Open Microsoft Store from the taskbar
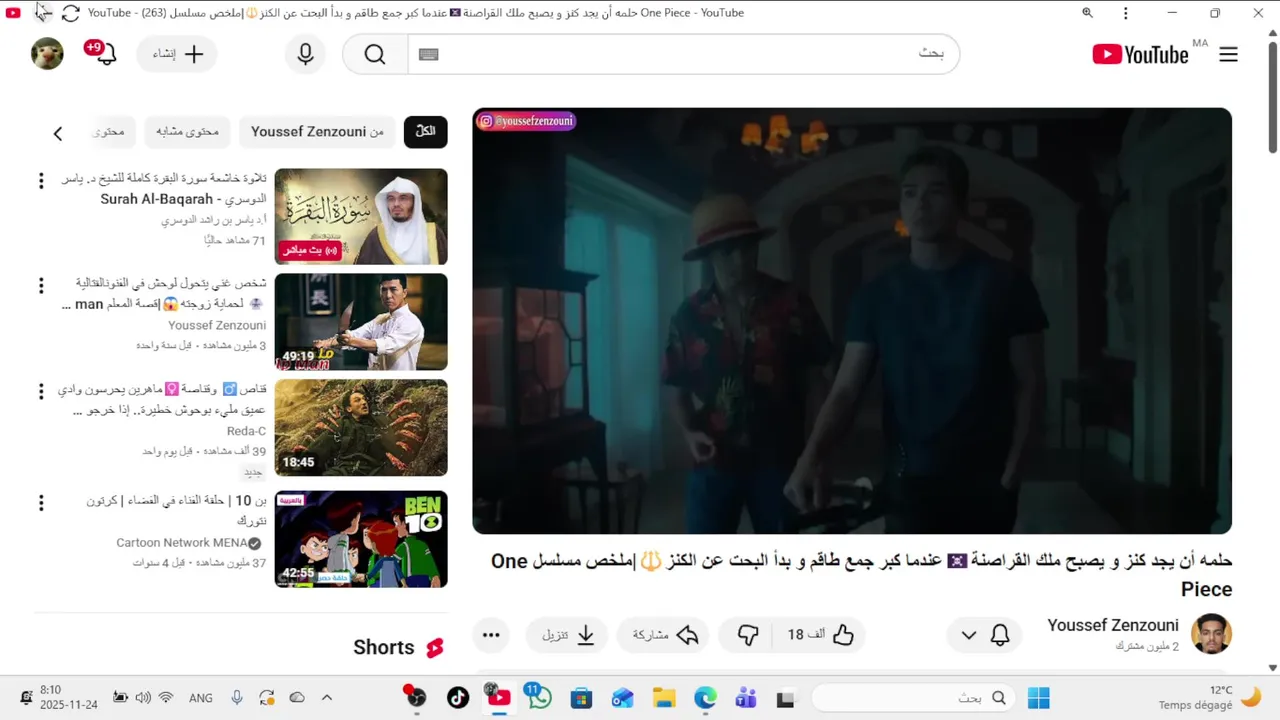1280x720 pixels. point(581,698)
